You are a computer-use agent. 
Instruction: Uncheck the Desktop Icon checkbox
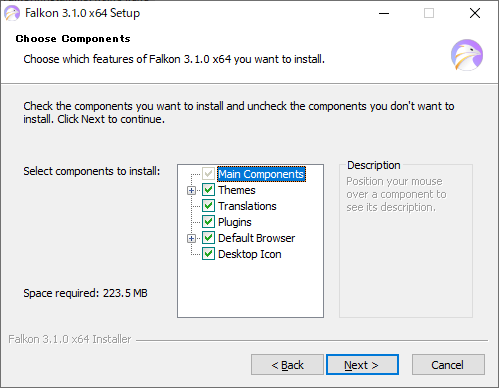pos(208,254)
